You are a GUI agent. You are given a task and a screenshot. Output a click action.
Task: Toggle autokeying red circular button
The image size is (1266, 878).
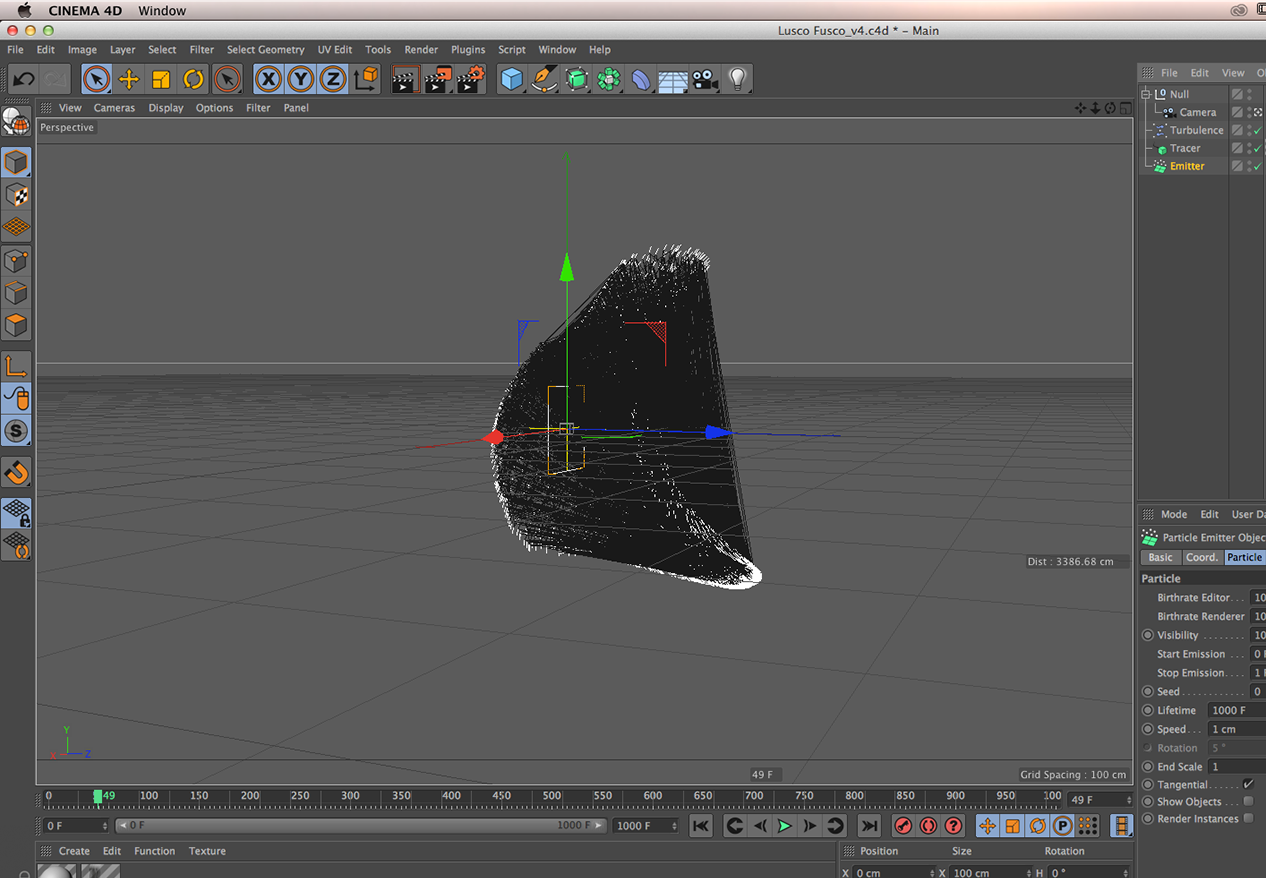928,826
